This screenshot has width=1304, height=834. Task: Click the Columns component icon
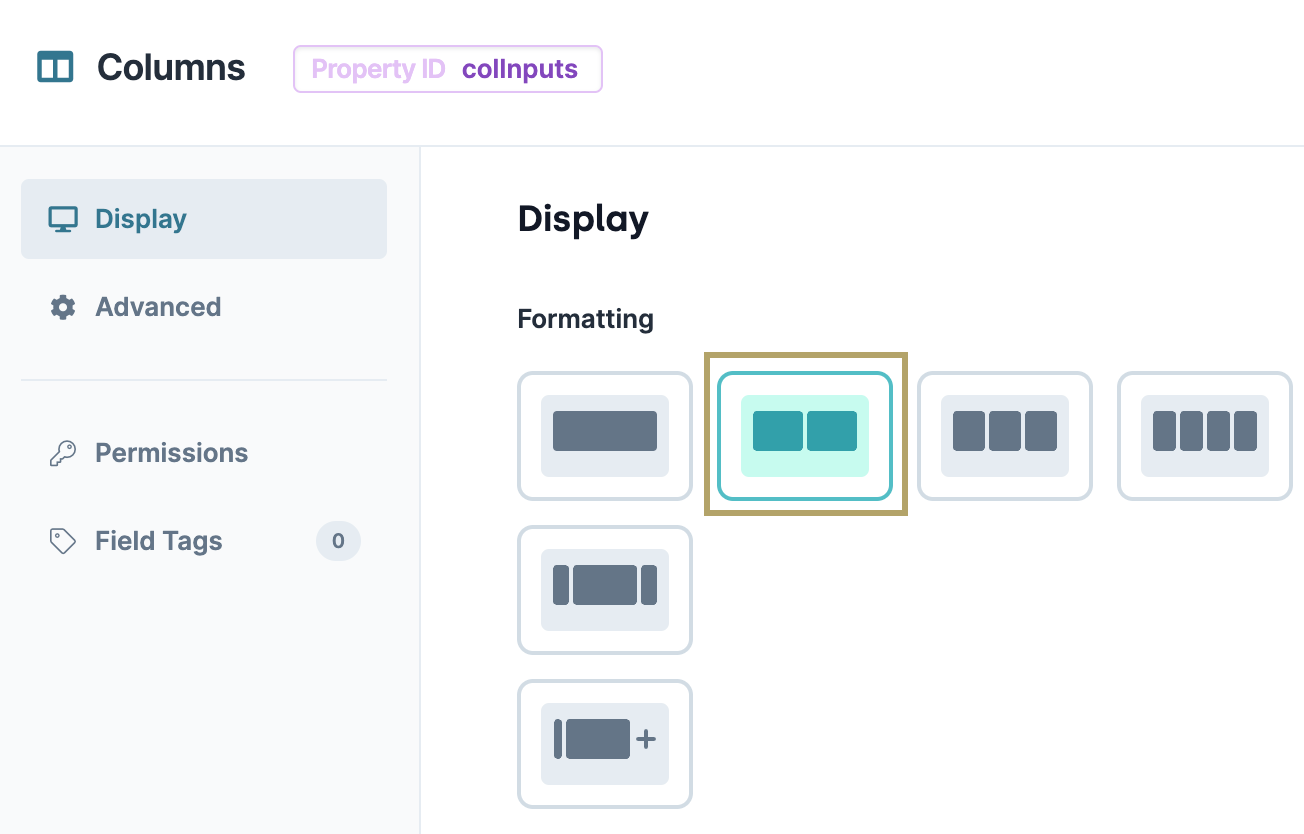pyautogui.click(x=55, y=67)
